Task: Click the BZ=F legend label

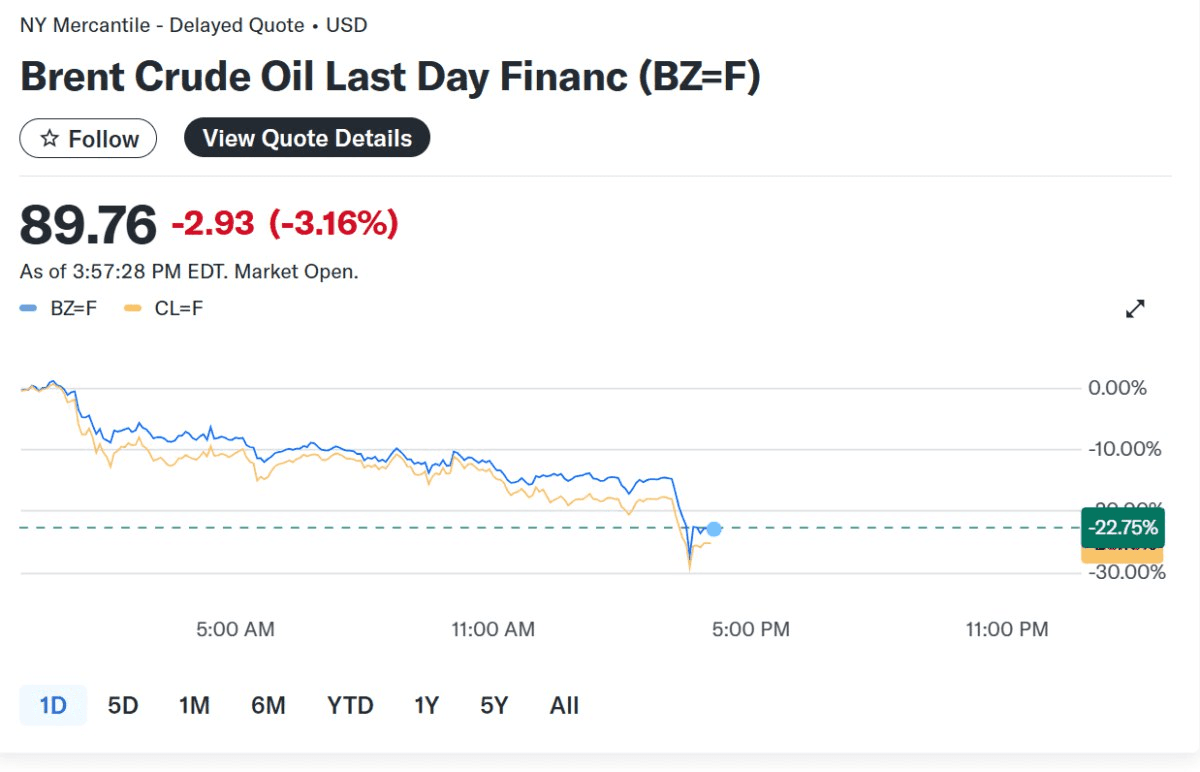Action: [74, 308]
